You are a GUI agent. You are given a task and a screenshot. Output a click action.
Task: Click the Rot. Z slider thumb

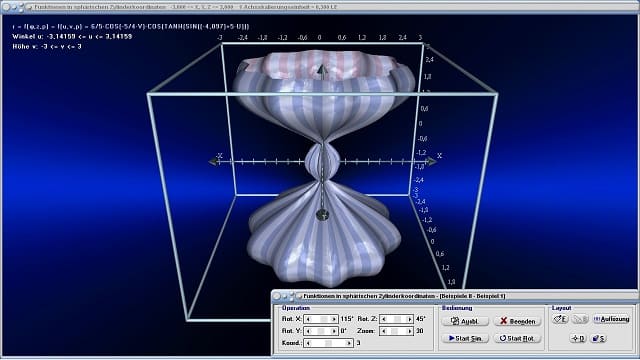pyautogui.click(x=398, y=319)
